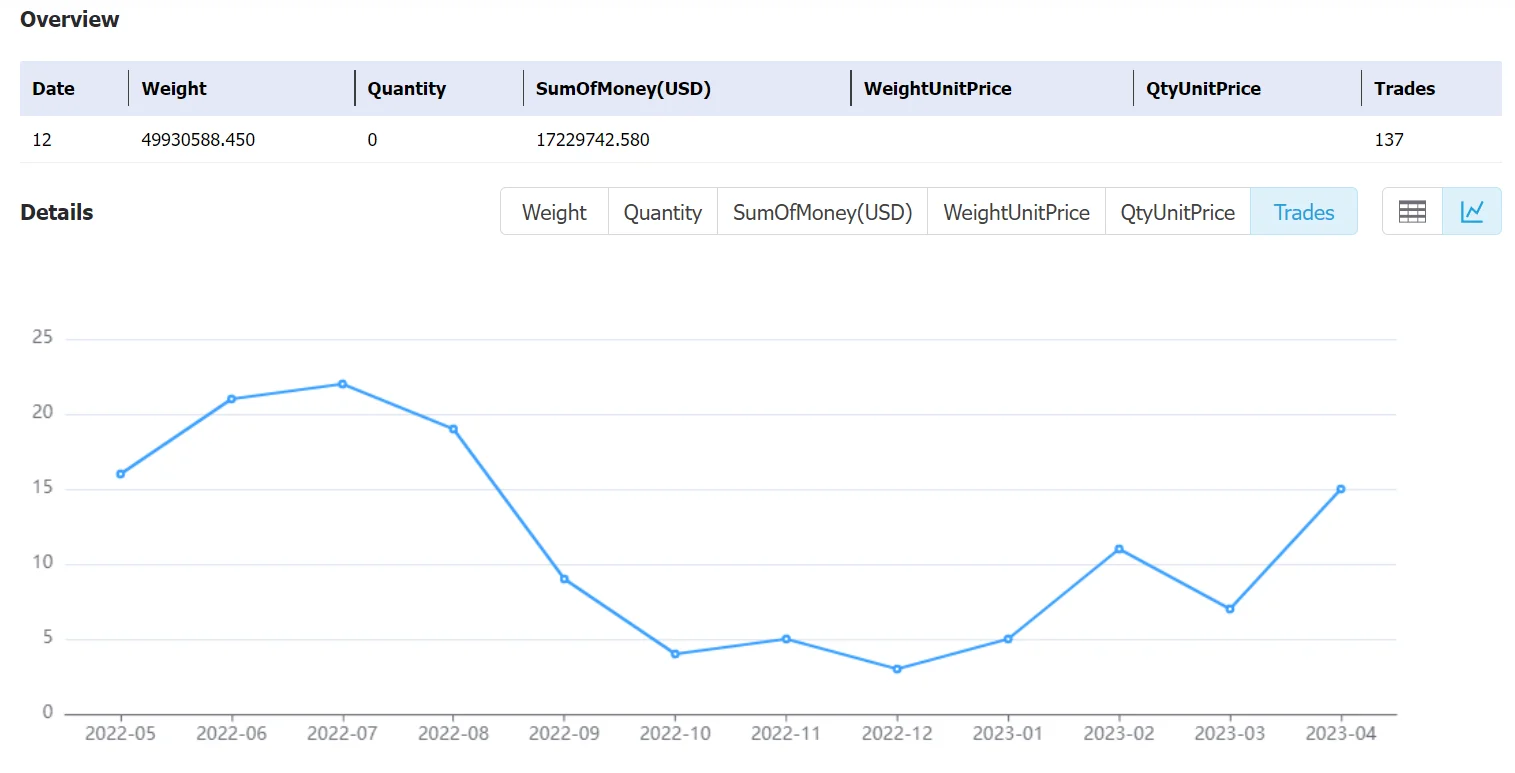This screenshot has width=1515, height=773.
Task: Click the y-axis label 15
Action: [x=43, y=488]
